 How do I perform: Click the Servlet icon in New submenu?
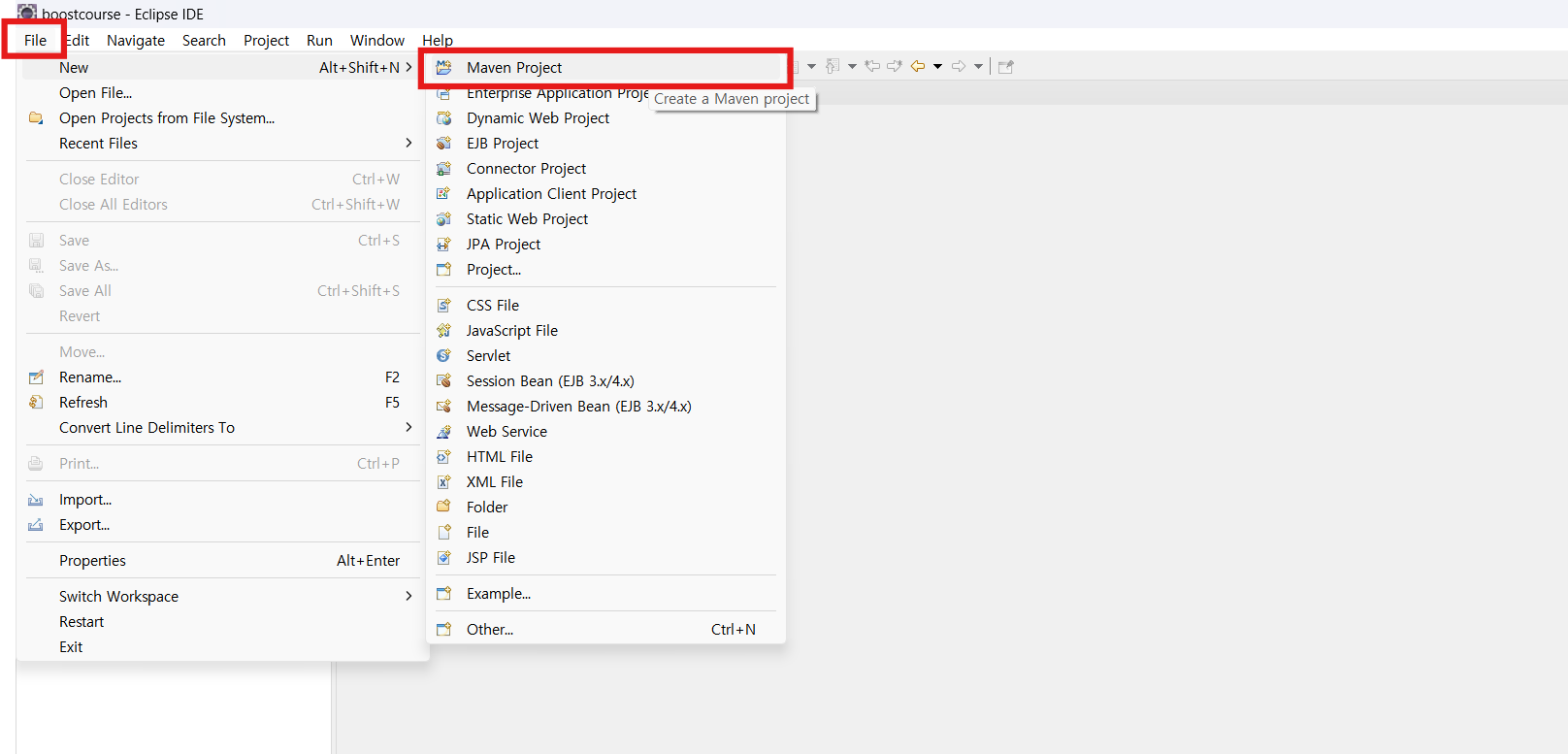[443, 356]
